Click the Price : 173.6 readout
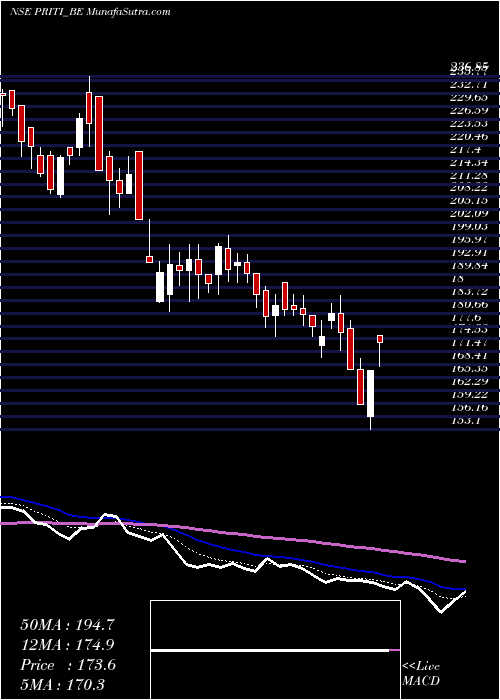 68,665
